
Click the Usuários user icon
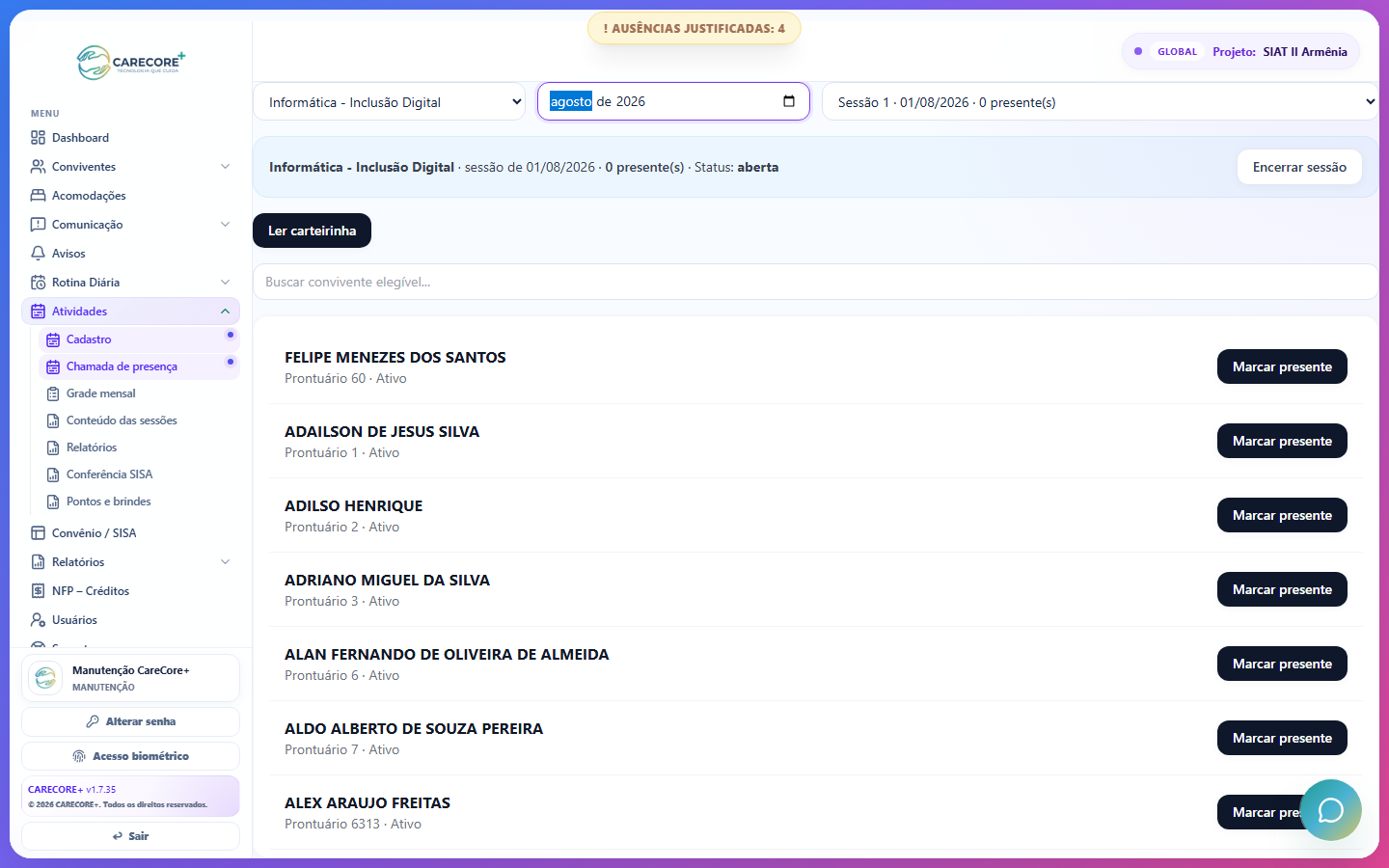[x=38, y=620]
